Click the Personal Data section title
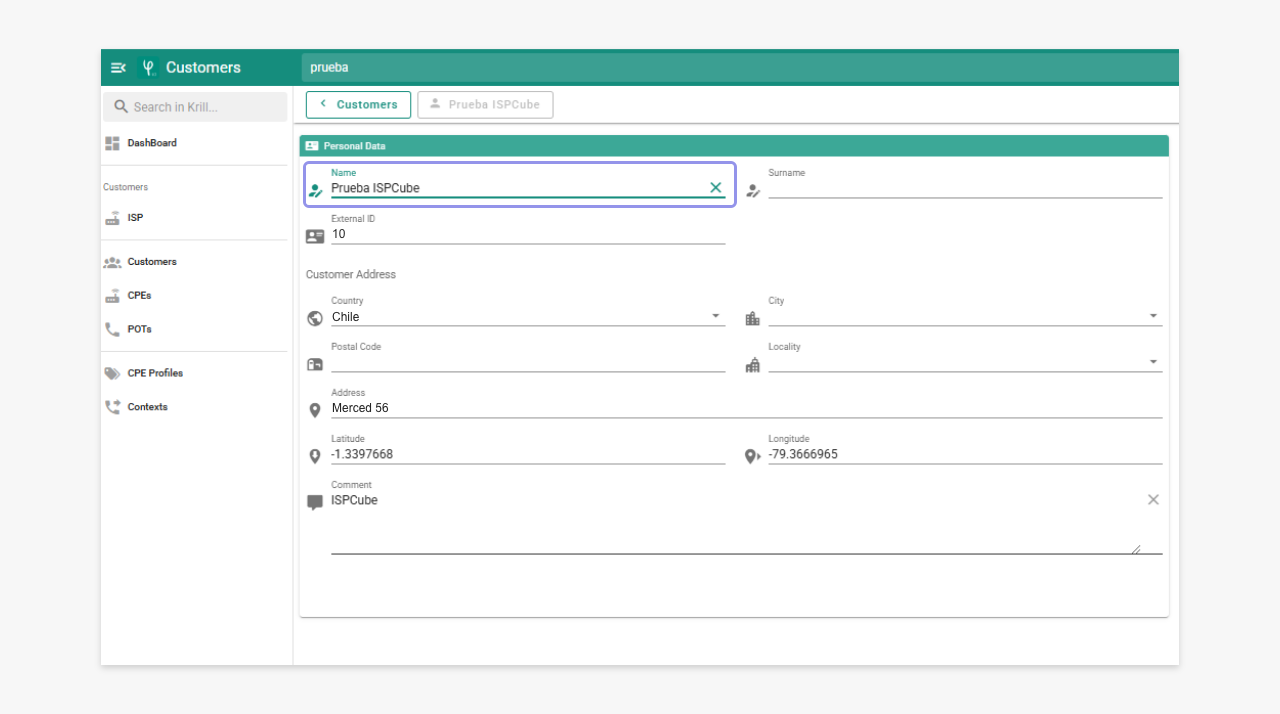 pos(355,146)
